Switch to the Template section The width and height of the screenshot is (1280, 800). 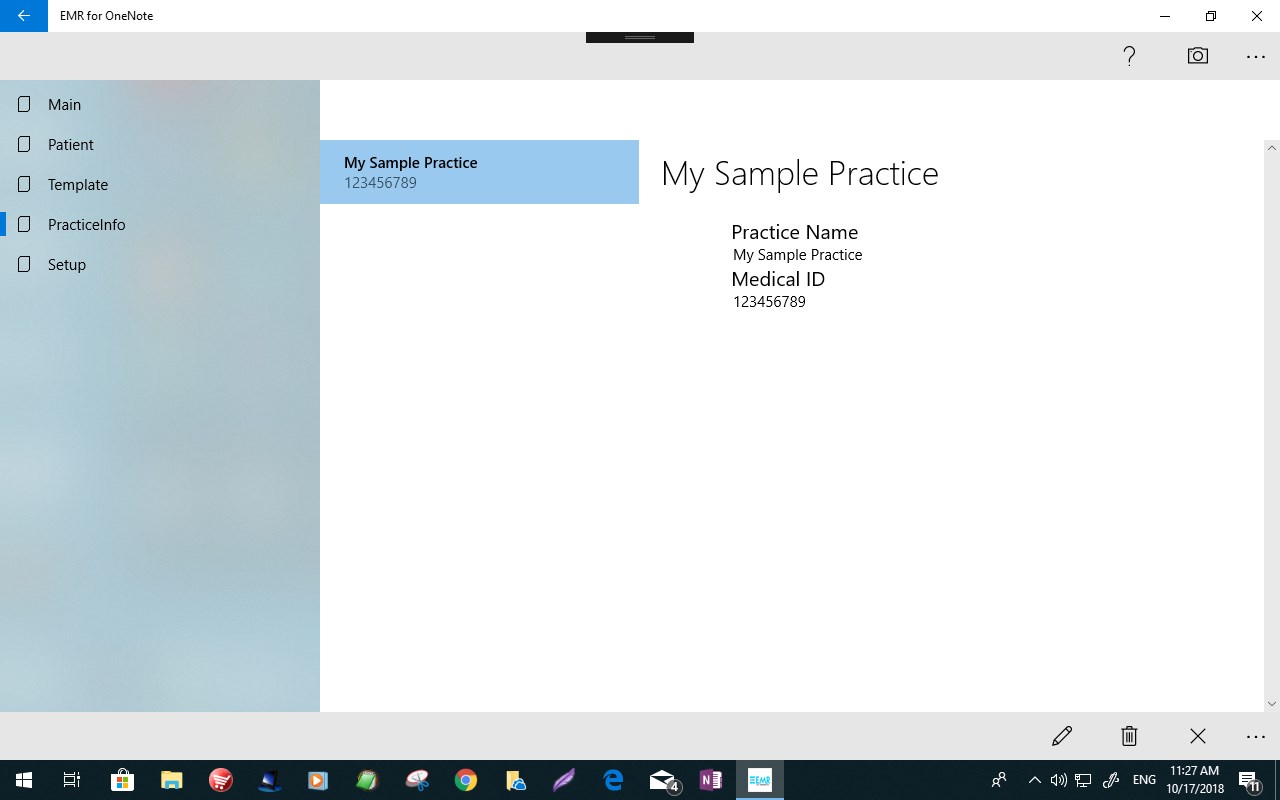tap(77, 184)
